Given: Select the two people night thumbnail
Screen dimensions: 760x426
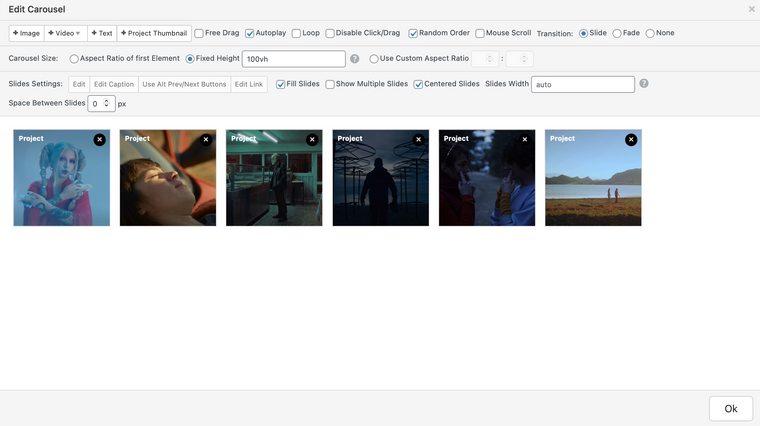Looking at the screenshot, I should (487, 177).
